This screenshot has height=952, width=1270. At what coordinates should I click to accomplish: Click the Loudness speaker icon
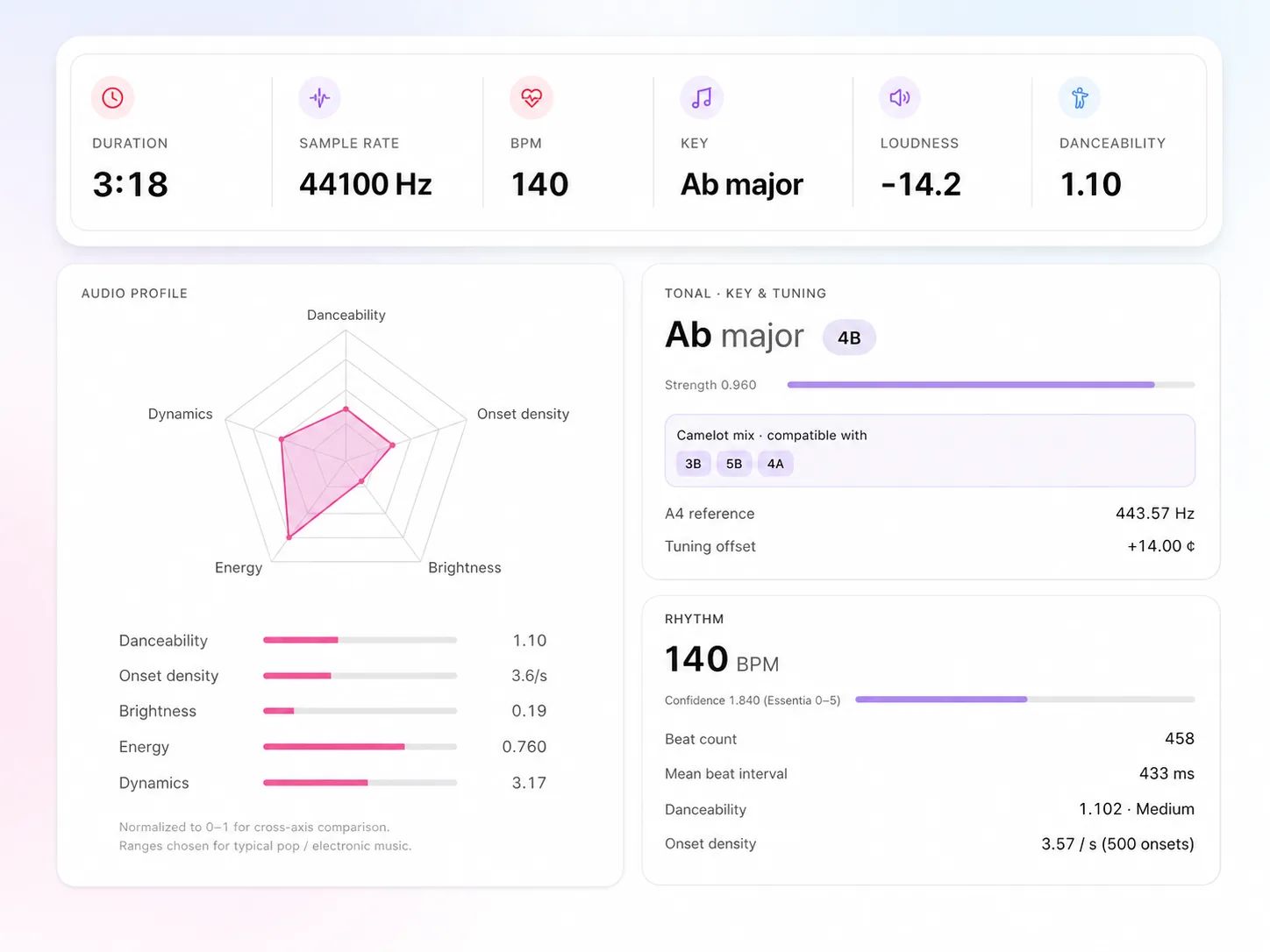click(900, 97)
